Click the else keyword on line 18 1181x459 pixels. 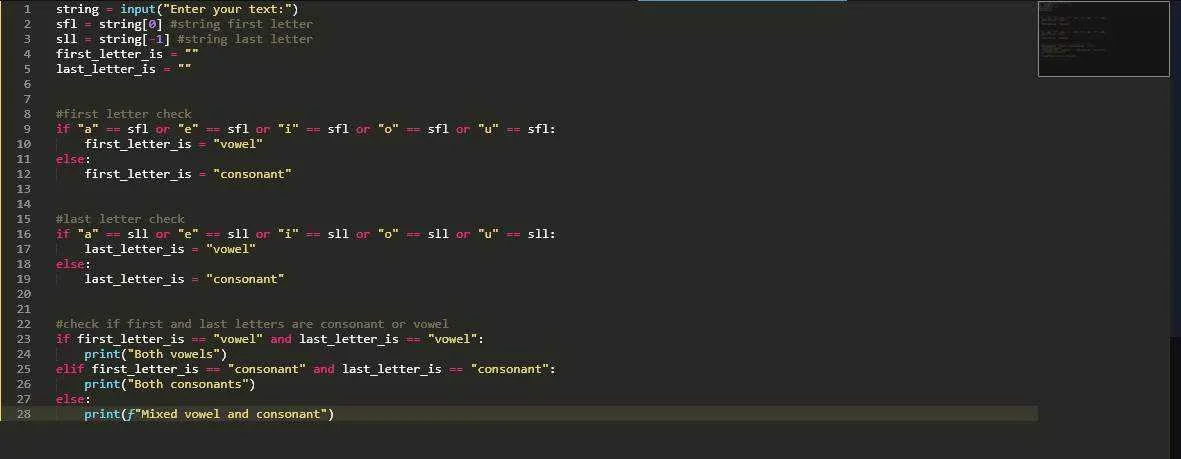pos(72,264)
